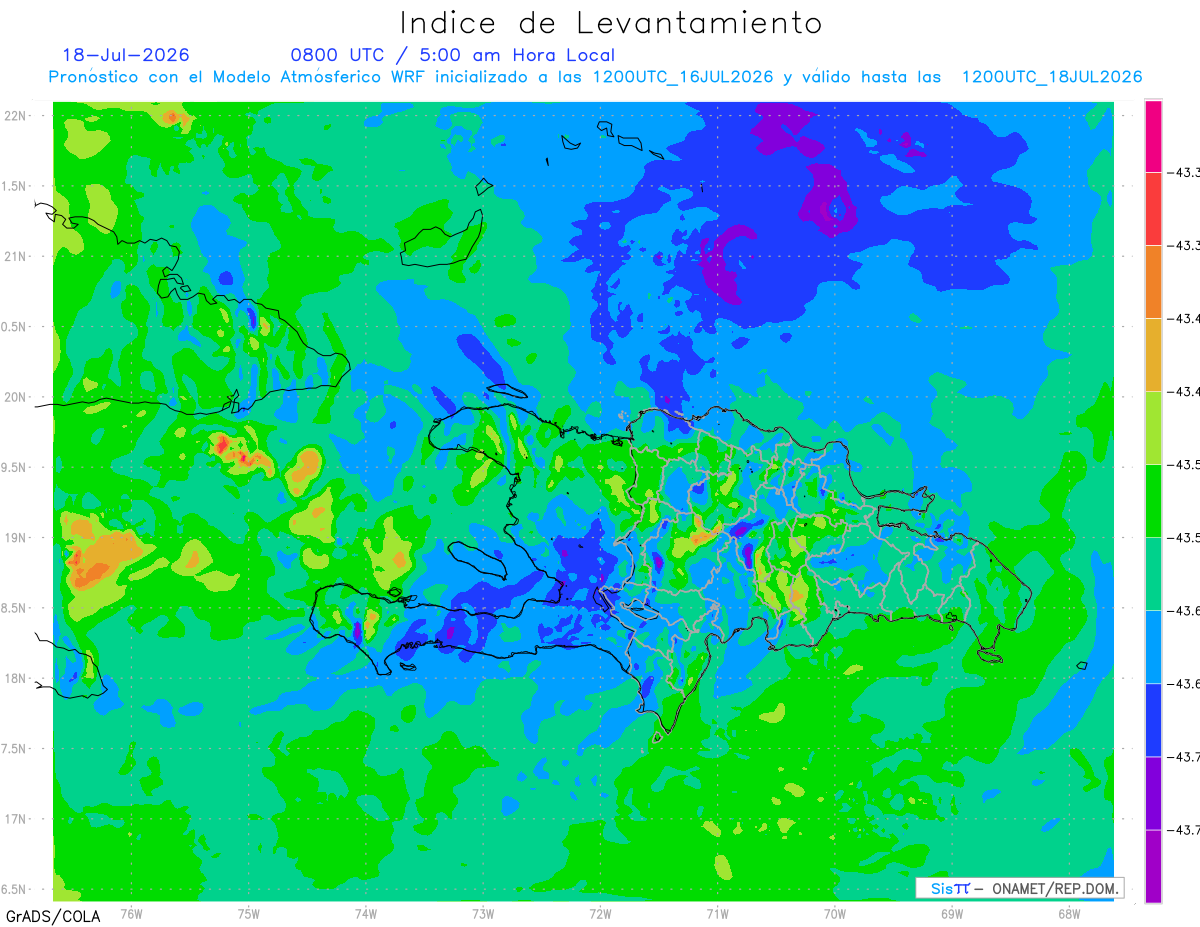Click the 18N latitude label

17,679
